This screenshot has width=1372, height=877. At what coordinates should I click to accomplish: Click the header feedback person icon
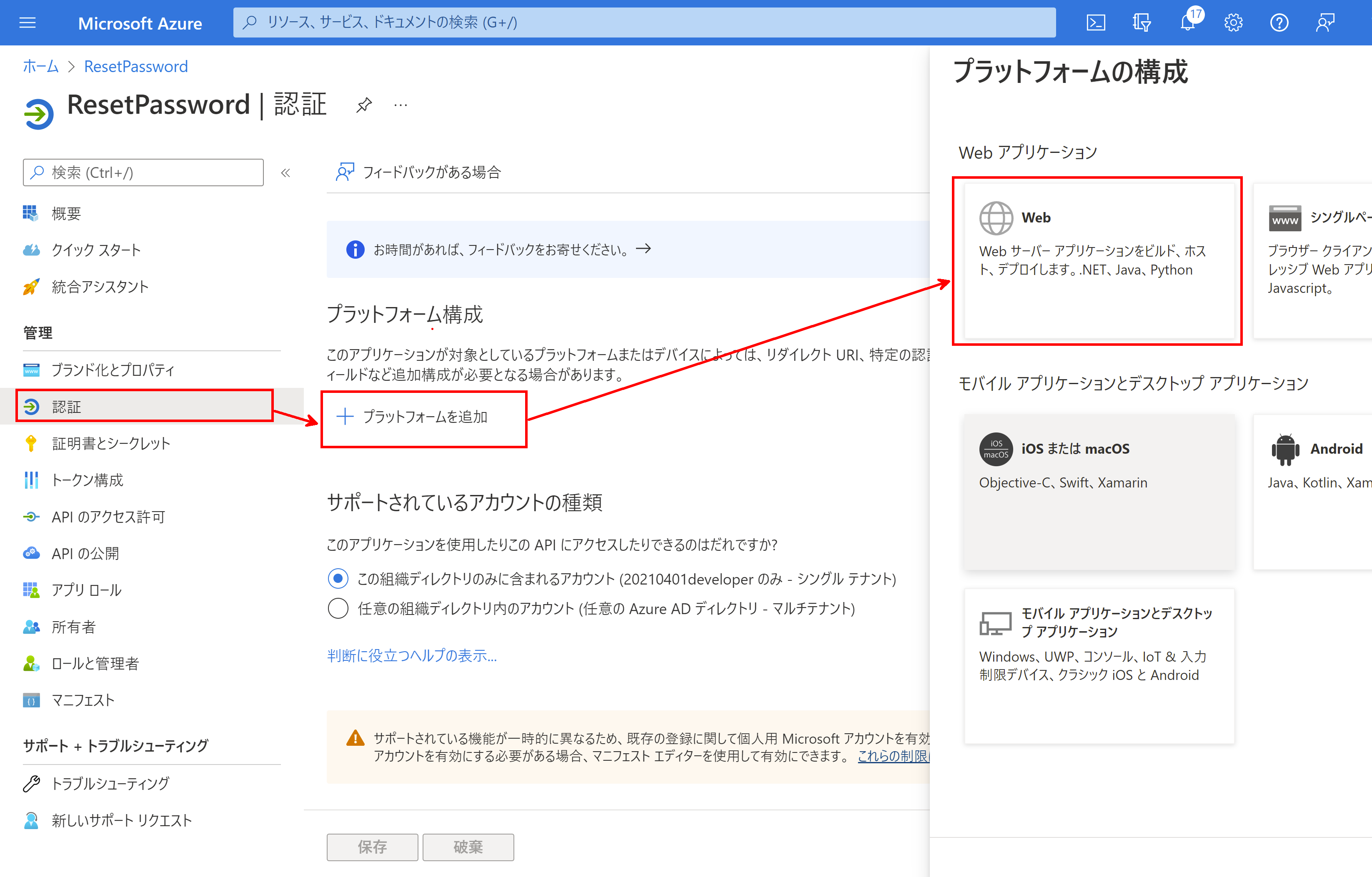[x=1325, y=23]
